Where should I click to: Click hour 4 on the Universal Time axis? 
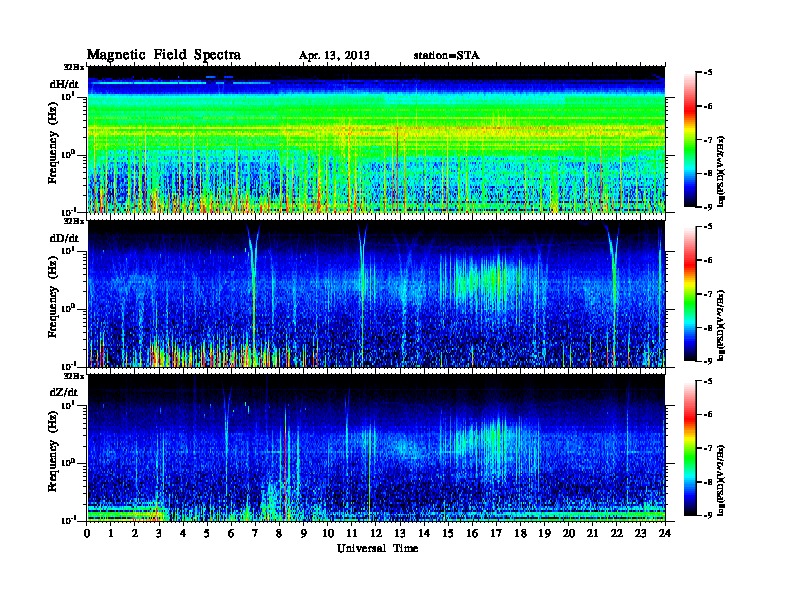[x=183, y=533]
